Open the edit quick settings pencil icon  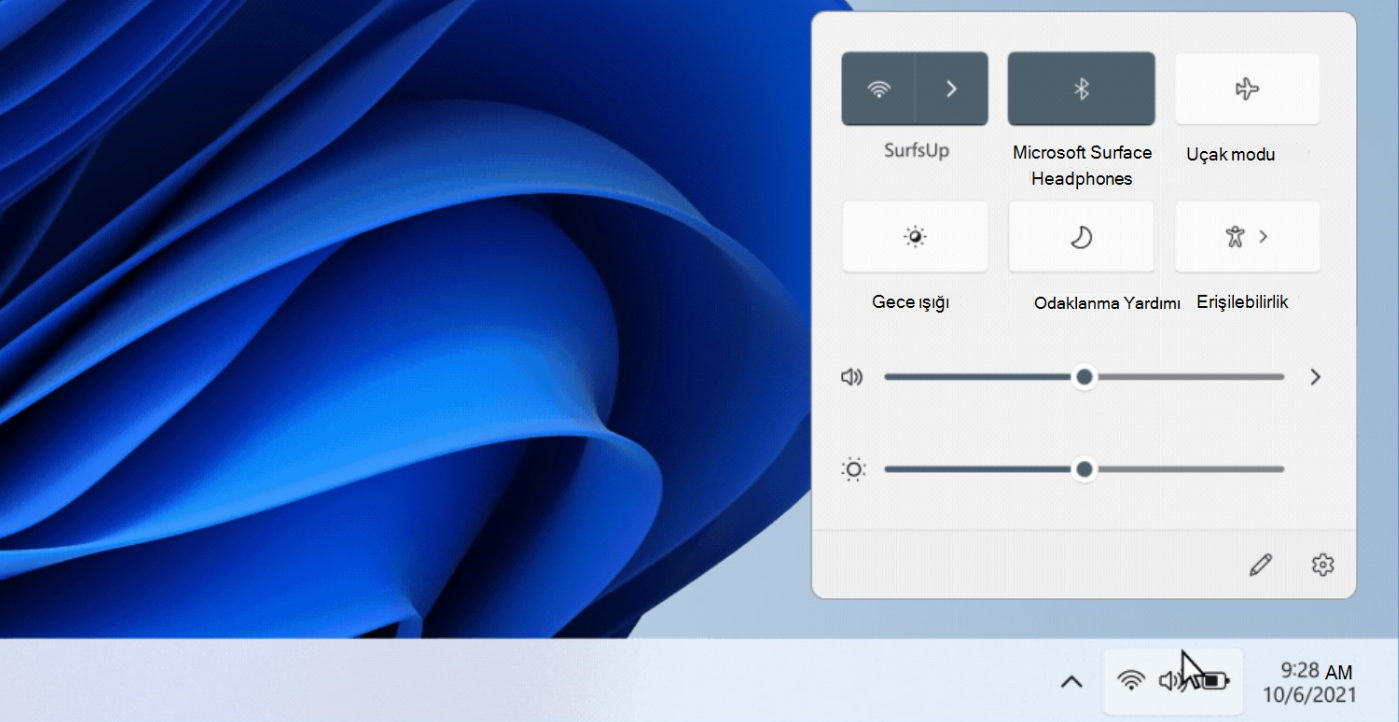click(1260, 564)
